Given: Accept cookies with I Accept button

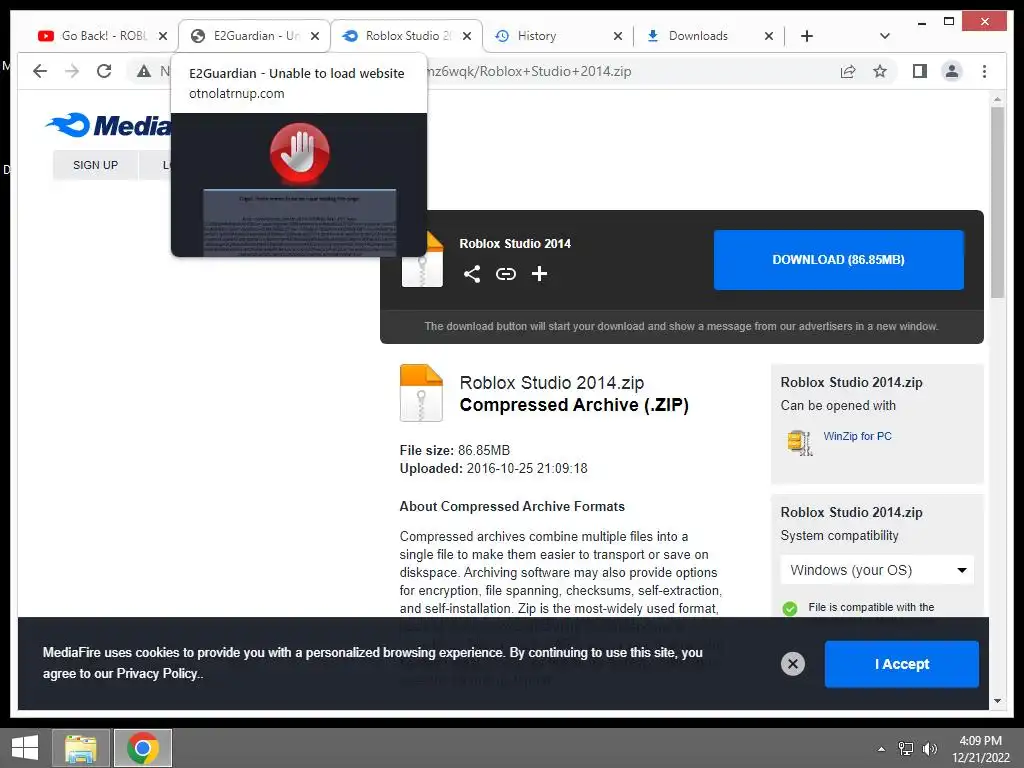Looking at the screenshot, I should pos(901,664).
